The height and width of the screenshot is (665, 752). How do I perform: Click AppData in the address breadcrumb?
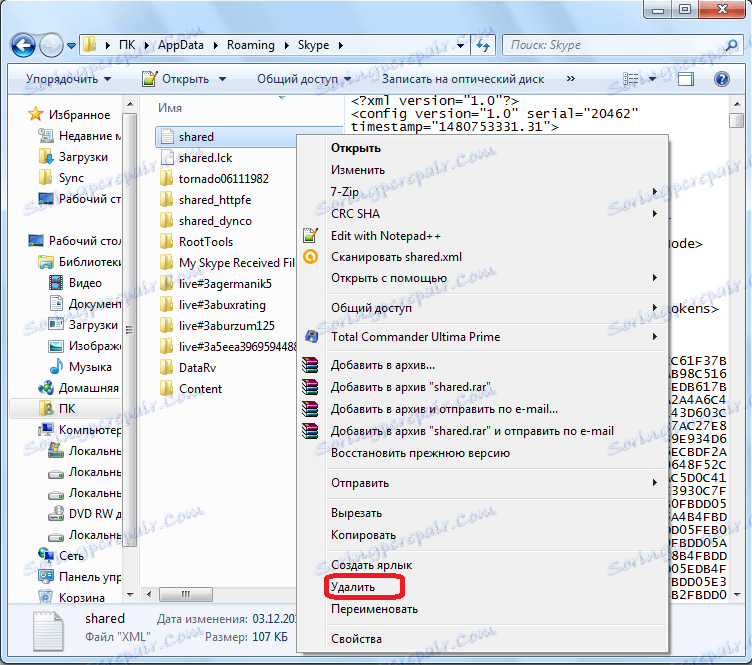tap(181, 45)
